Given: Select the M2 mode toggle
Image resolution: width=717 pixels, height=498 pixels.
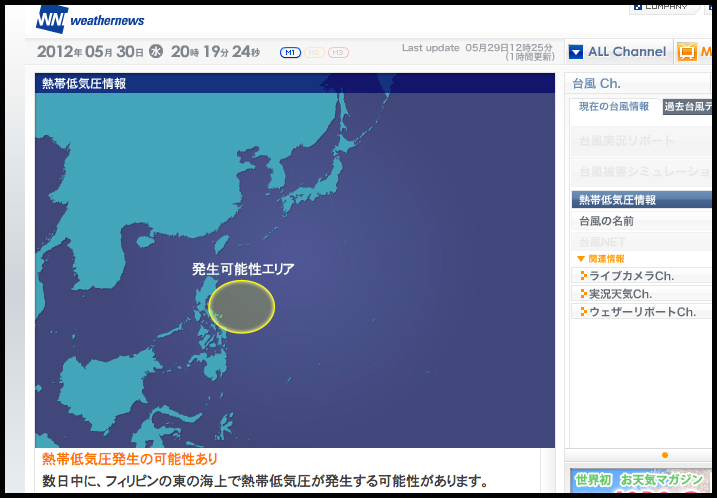Looking at the screenshot, I should [314, 53].
